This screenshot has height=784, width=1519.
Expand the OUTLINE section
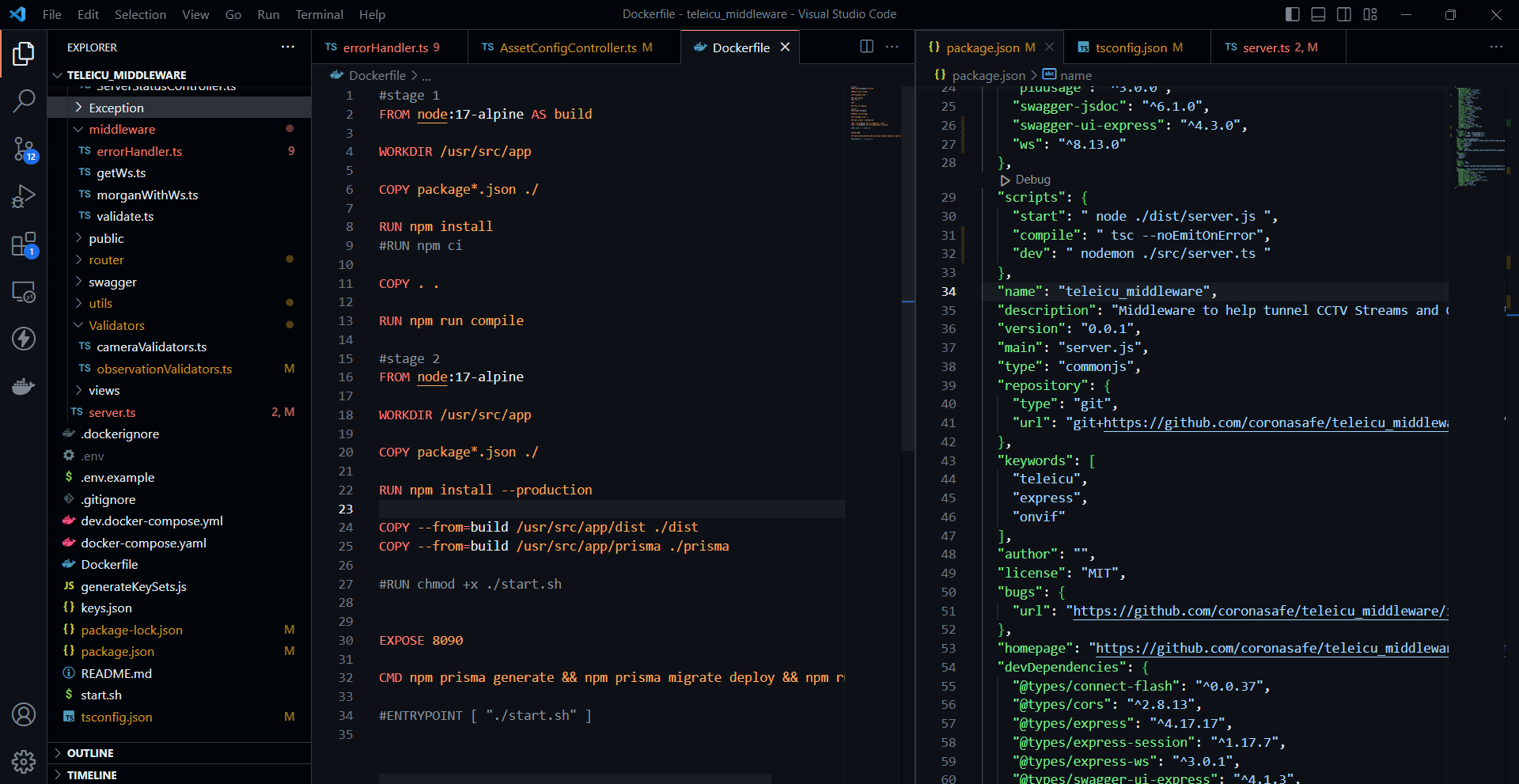[x=90, y=752]
